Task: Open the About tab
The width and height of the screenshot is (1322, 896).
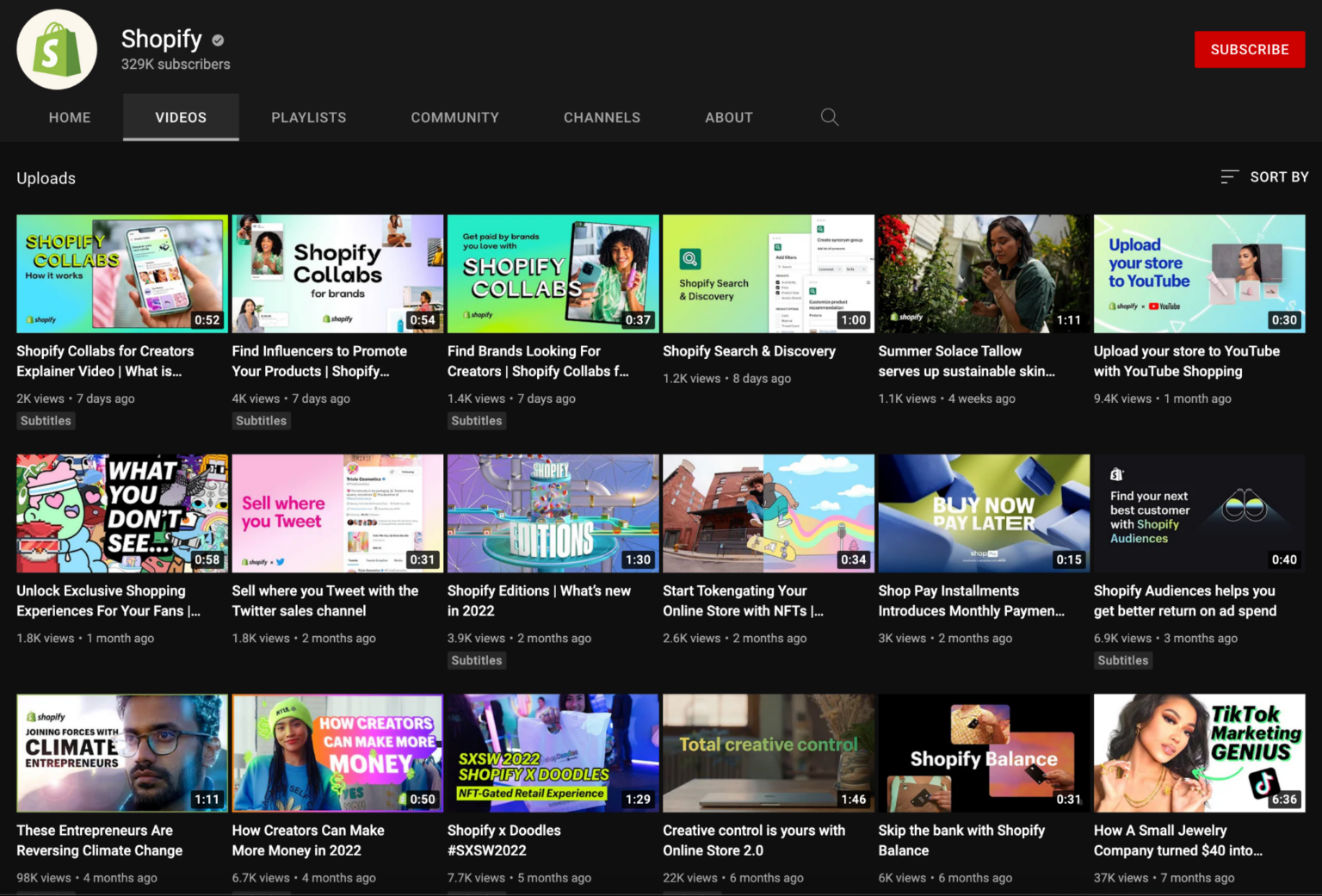Action: (x=728, y=117)
